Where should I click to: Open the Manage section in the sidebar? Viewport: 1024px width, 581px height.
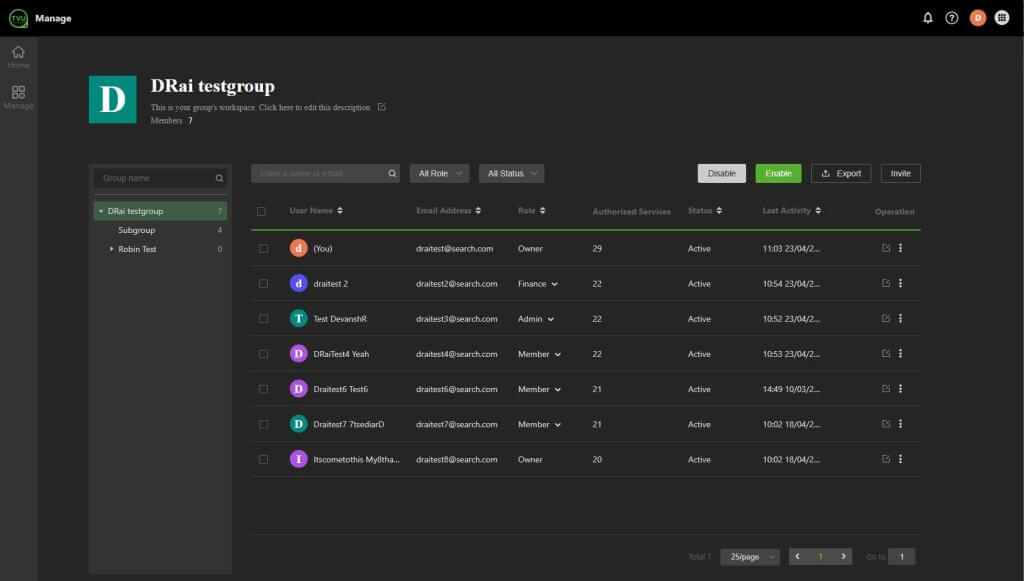tap(18, 97)
